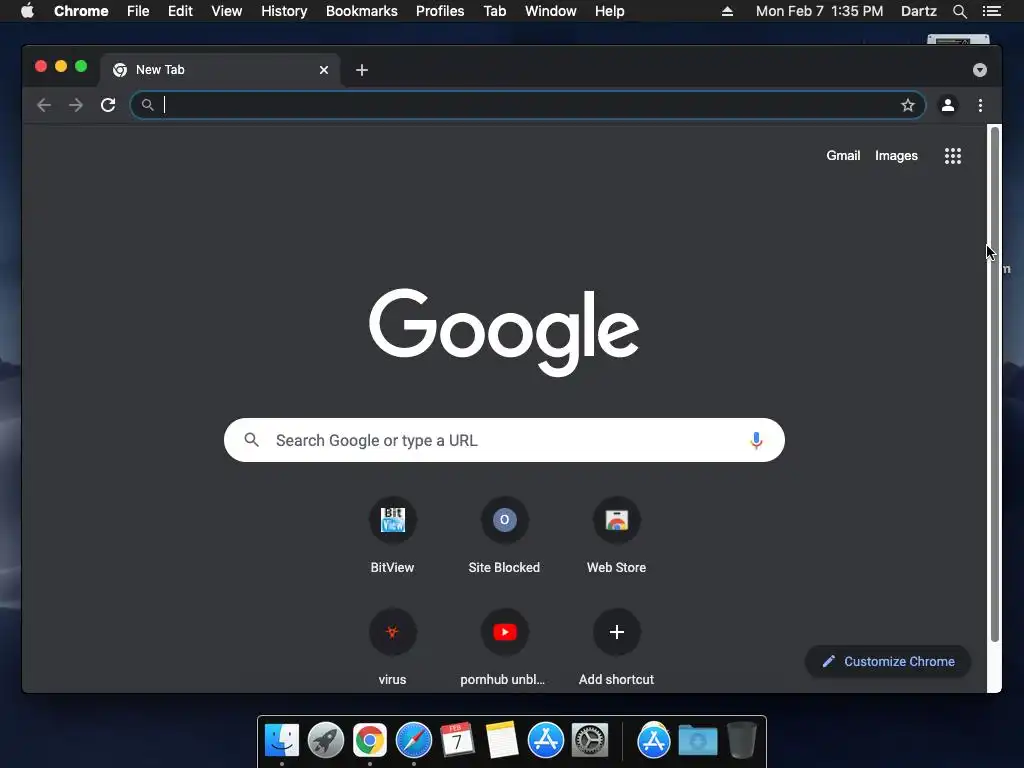Add a new shortcut tile
The height and width of the screenshot is (768, 1024).
[x=616, y=647]
